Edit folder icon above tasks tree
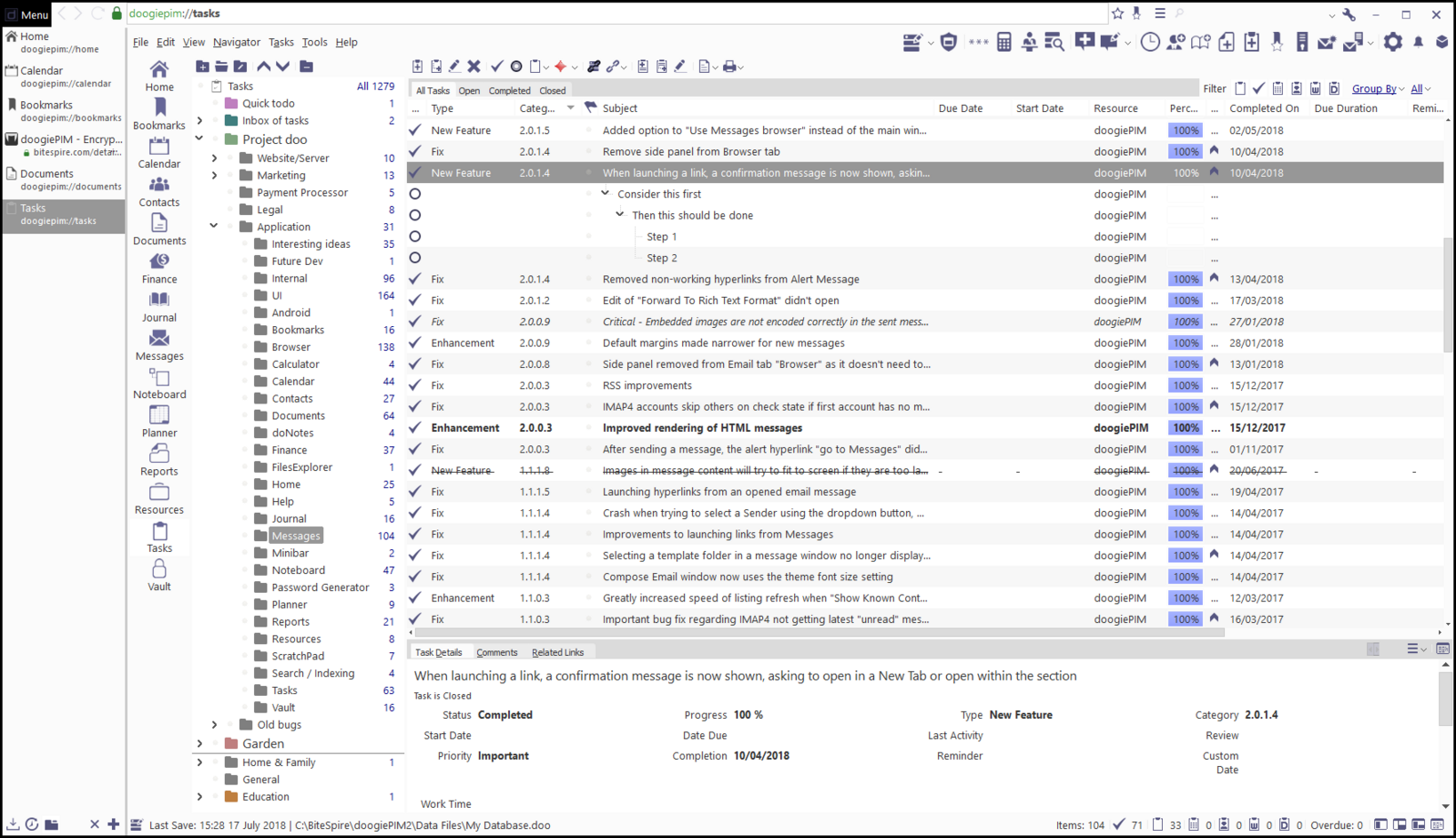 (240, 66)
